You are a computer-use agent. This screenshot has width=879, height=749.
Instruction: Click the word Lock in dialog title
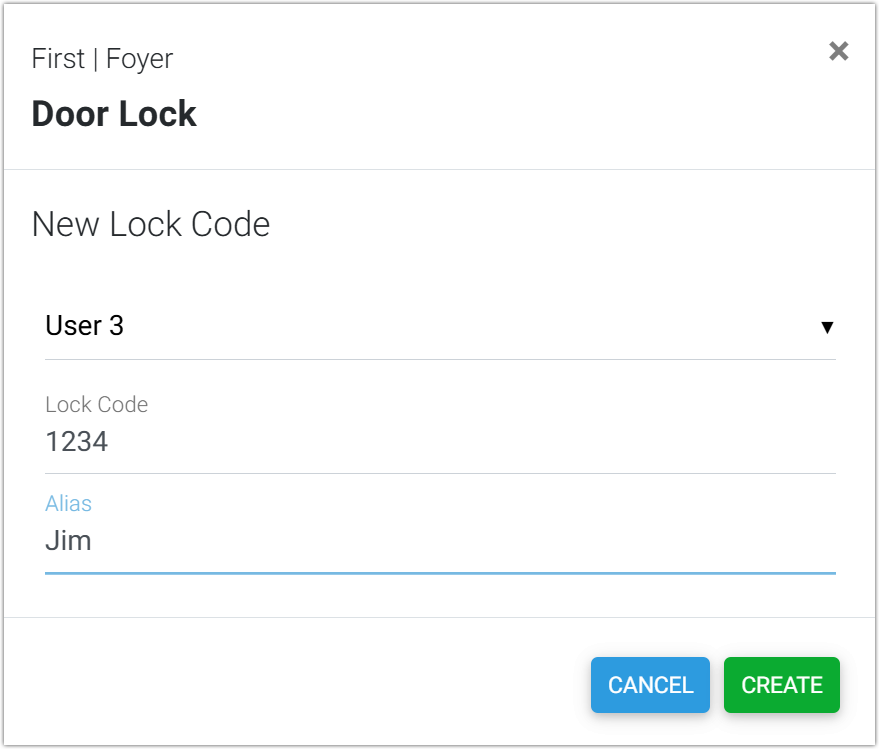click(x=157, y=114)
